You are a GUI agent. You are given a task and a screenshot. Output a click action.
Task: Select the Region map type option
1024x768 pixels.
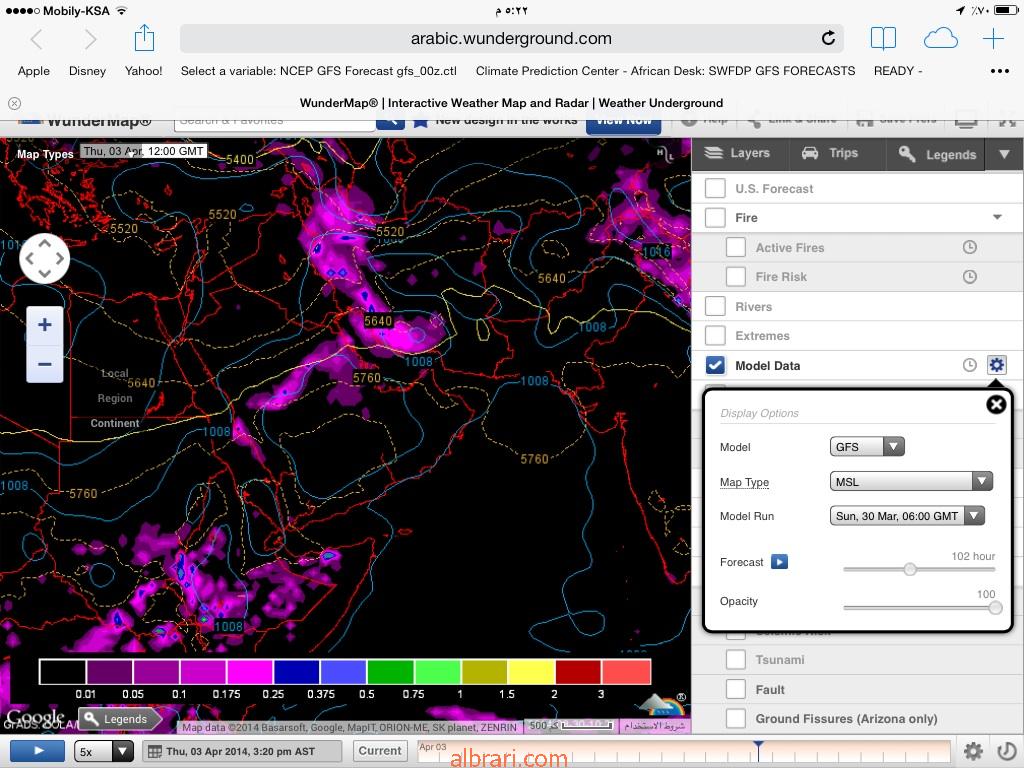[115, 398]
